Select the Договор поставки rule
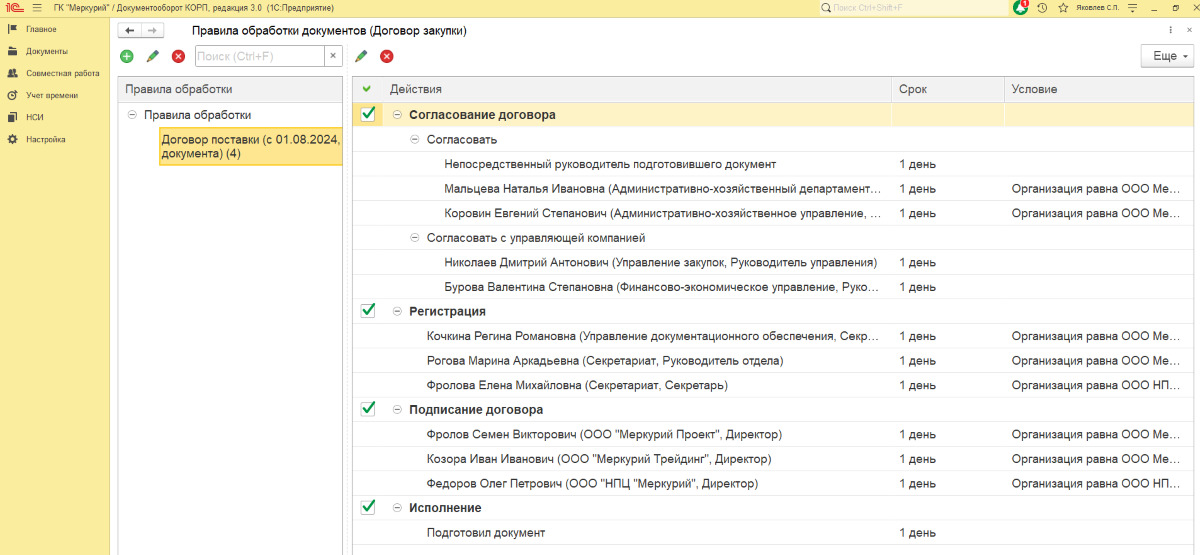 point(250,147)
